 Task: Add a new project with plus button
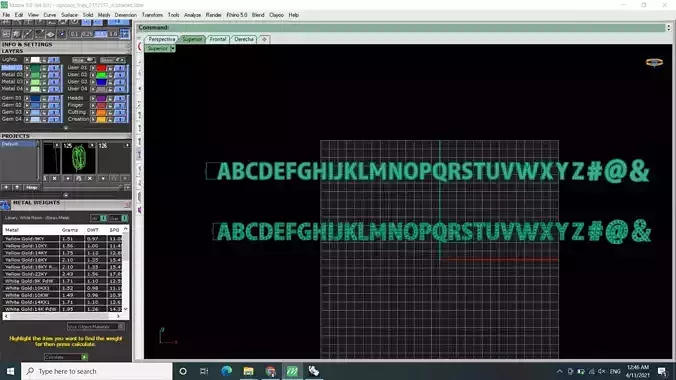pos(6,187)
